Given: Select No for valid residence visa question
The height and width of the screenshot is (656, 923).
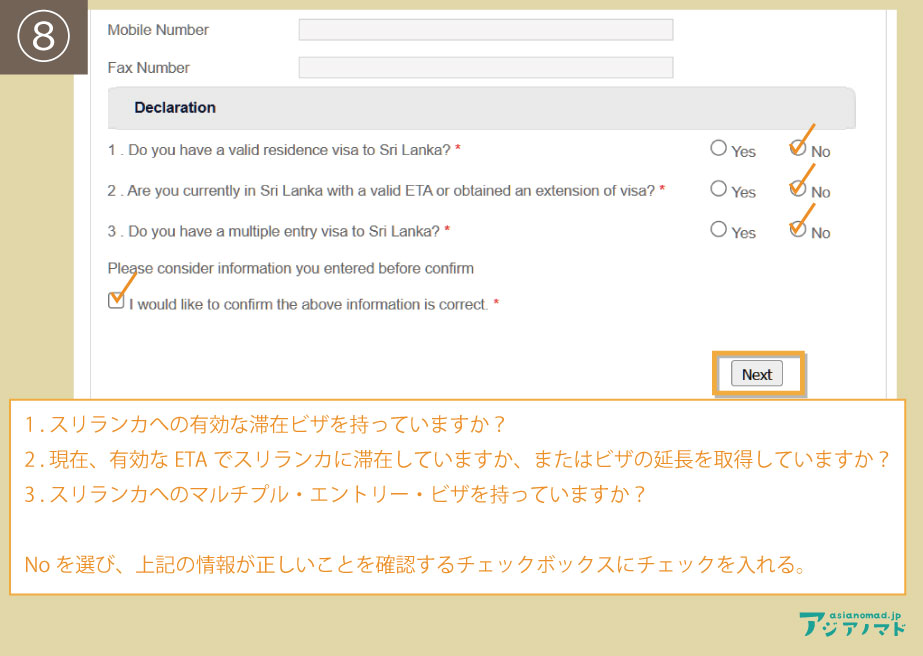Looking at the screenshot, I should (797, 148).
